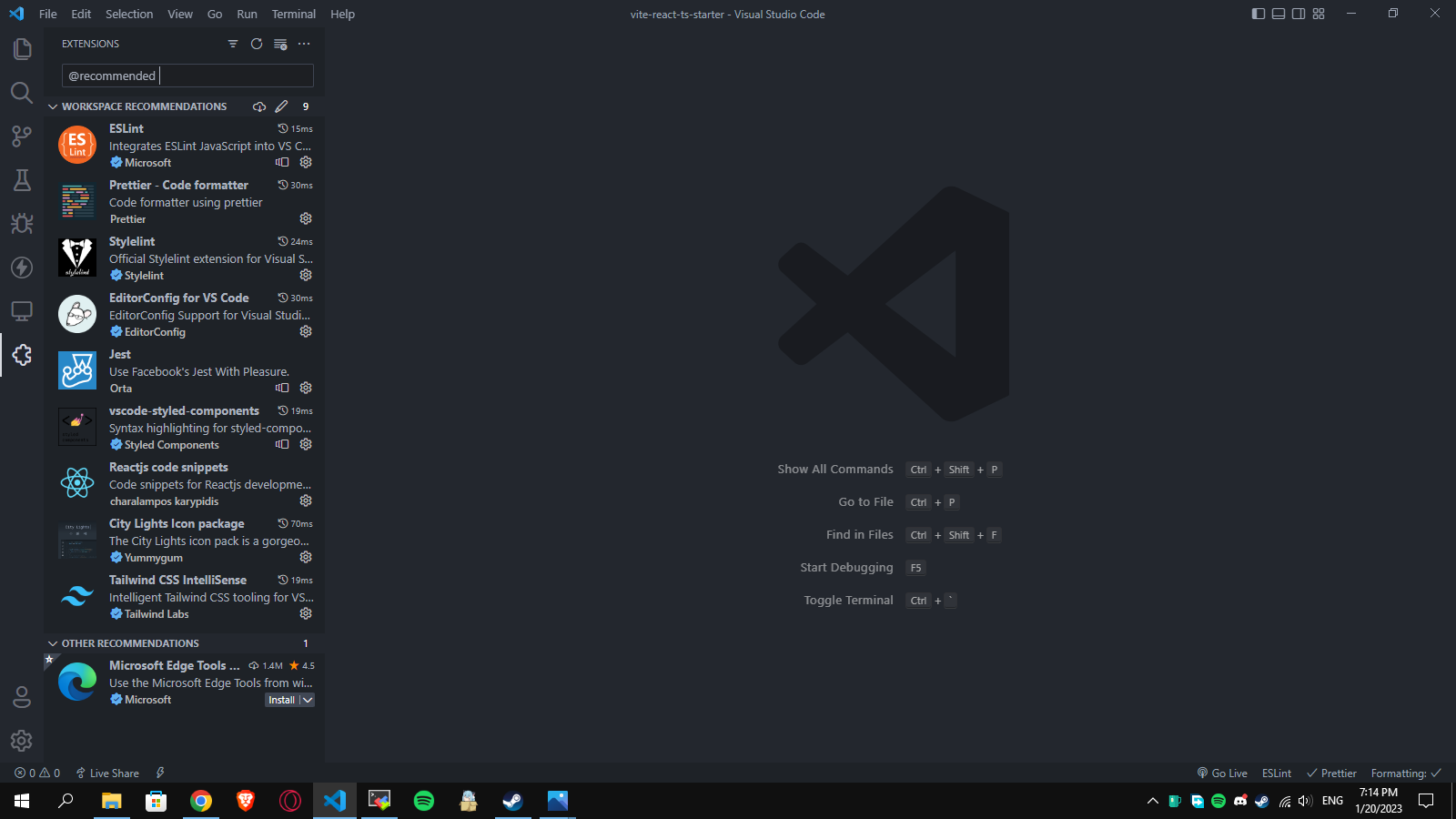Open Steam from the taskbar
Image resolution: width=1456 pixels, height=819 pixels.
[513, 801]
